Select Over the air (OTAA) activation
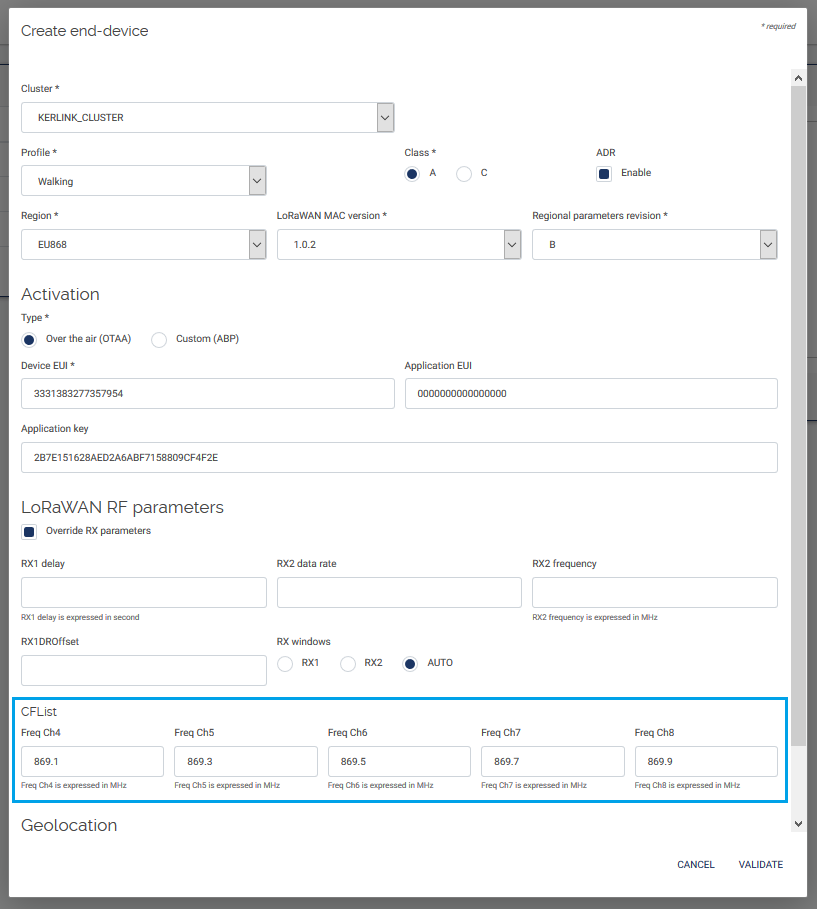The image size is (817, 909). coord(29,340)
